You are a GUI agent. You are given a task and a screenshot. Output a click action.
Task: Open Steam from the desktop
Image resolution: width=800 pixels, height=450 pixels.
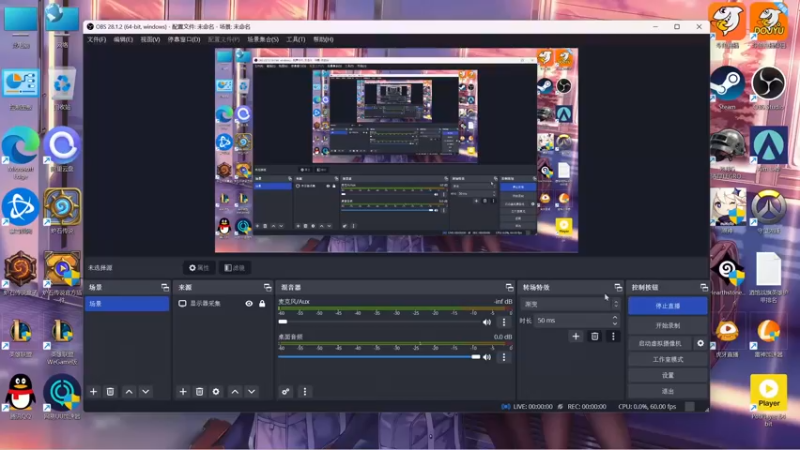point(727,88)
